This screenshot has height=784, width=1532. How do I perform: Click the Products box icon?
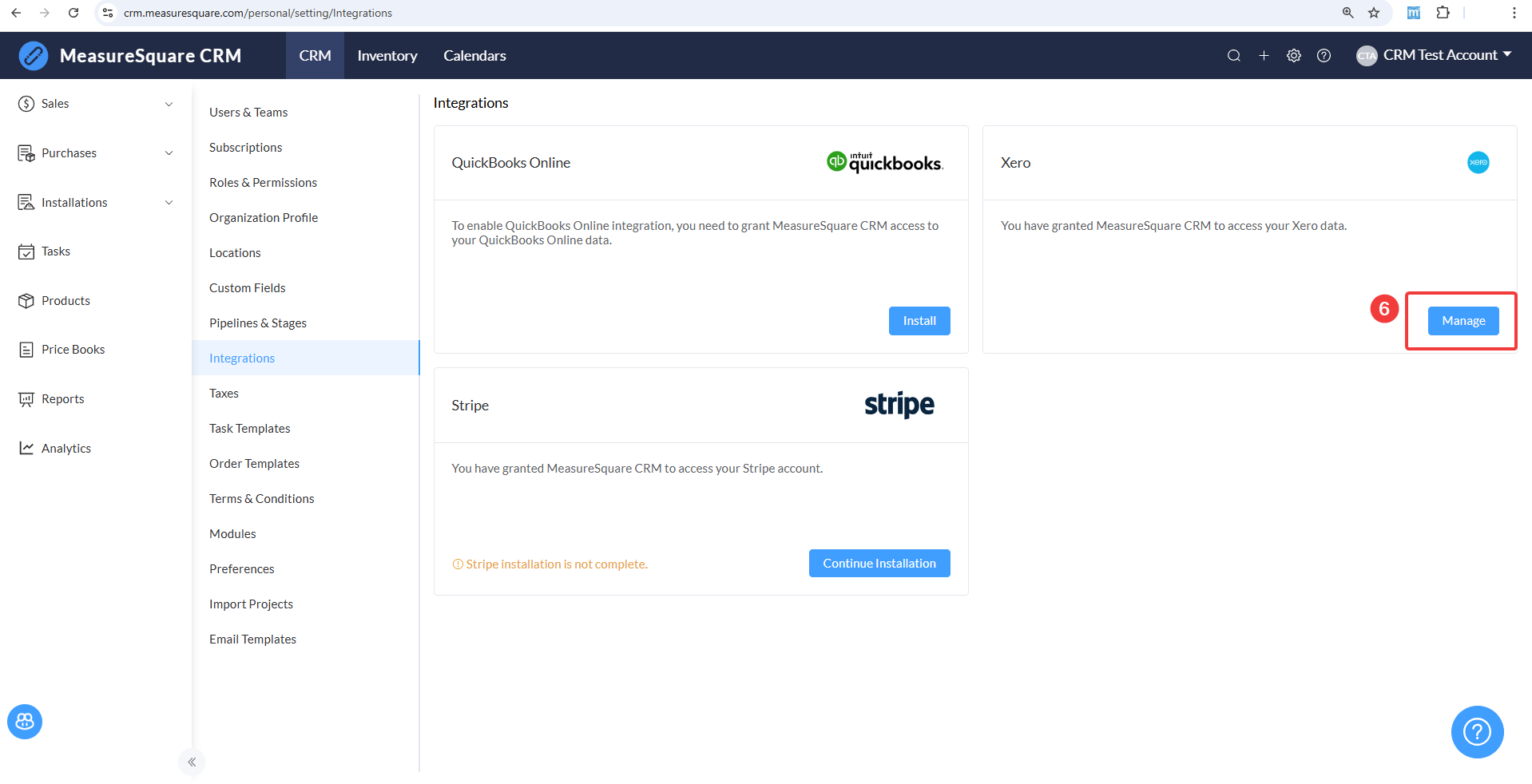click(26, 301)
